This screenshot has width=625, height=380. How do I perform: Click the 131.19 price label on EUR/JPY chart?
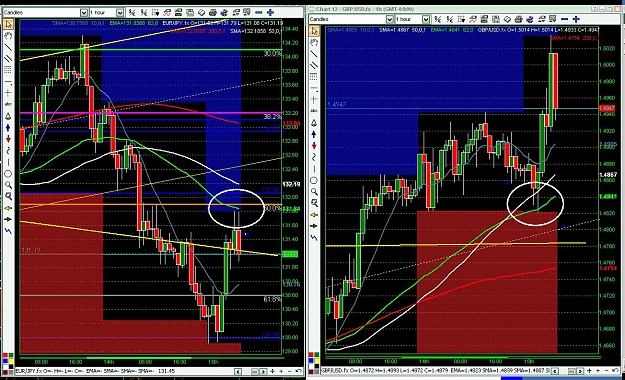pos(31,251)
